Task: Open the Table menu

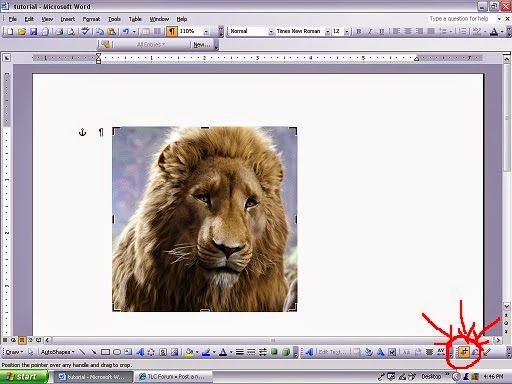Action: point(135,19)
